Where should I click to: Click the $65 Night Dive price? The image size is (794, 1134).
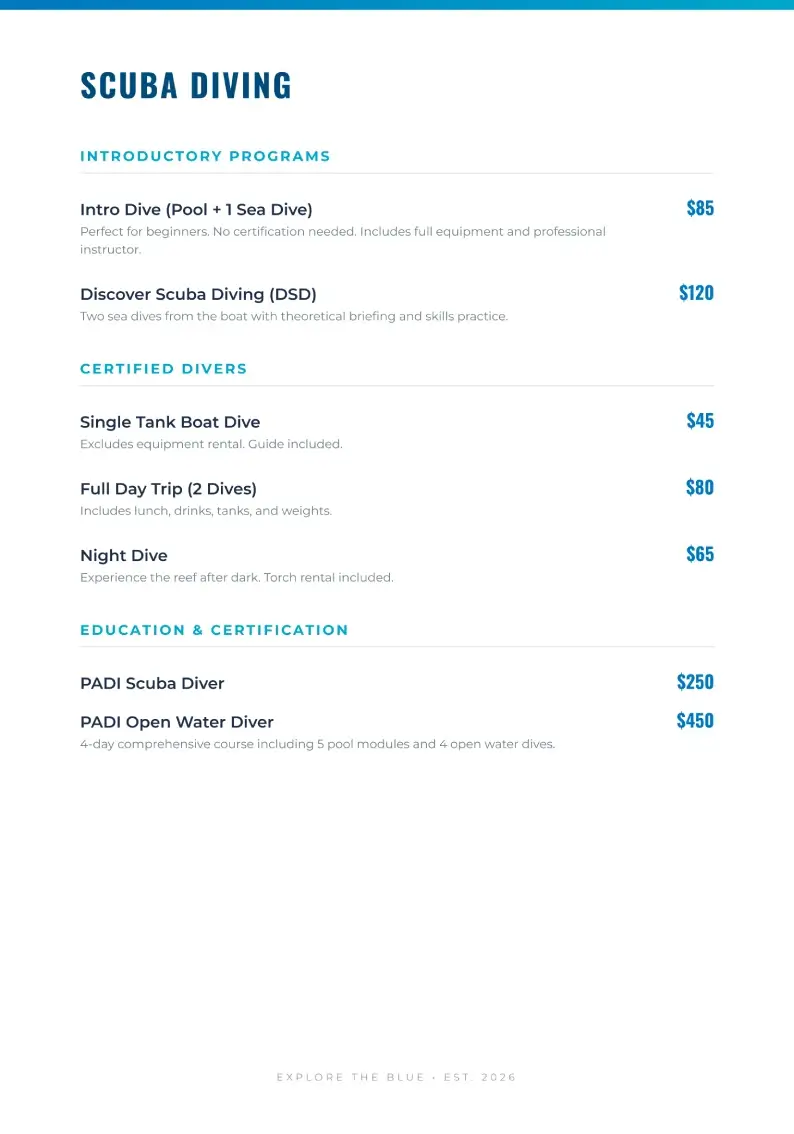click(700, 554)
